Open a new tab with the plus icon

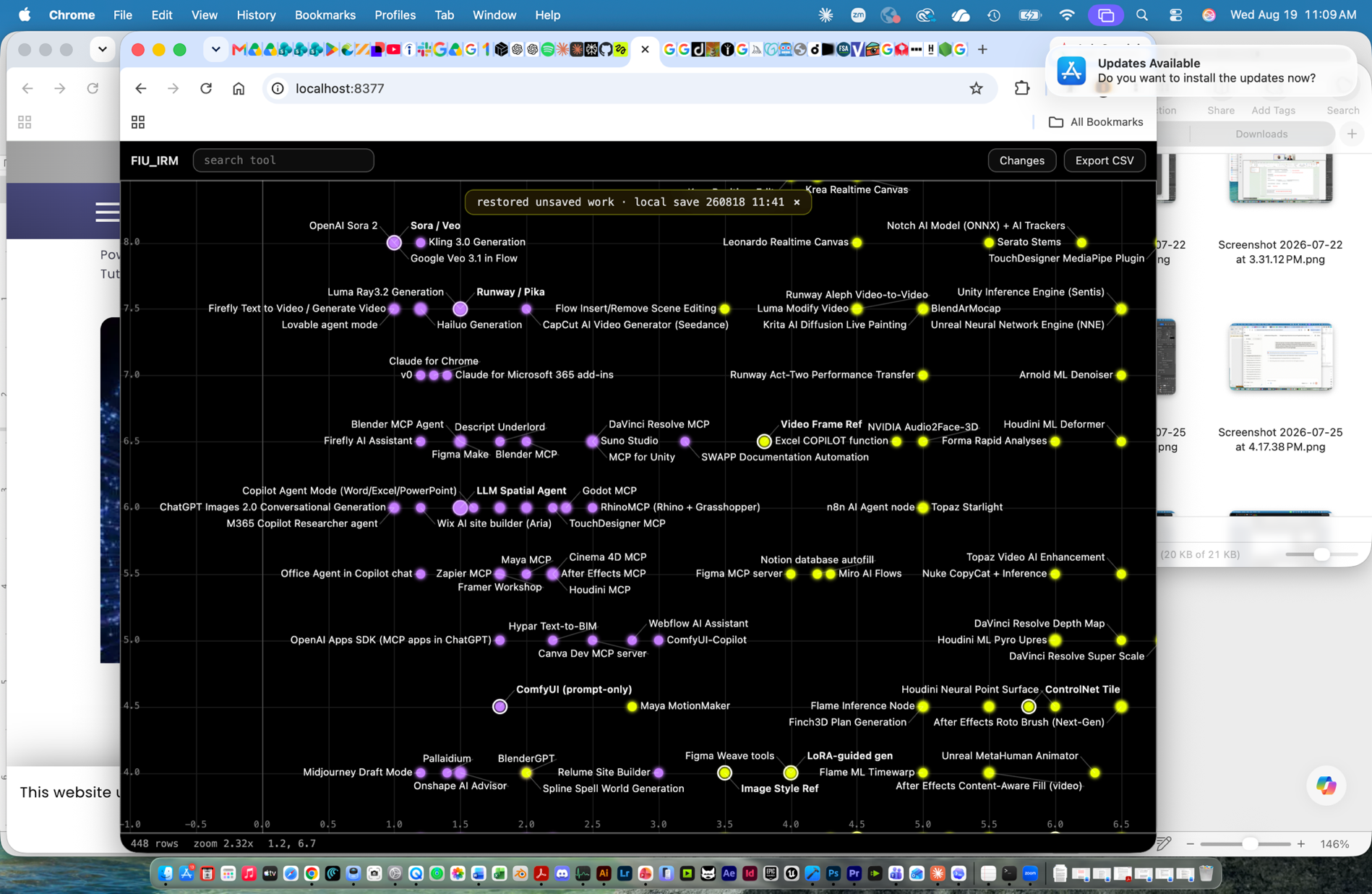click(x=982, y=49)
